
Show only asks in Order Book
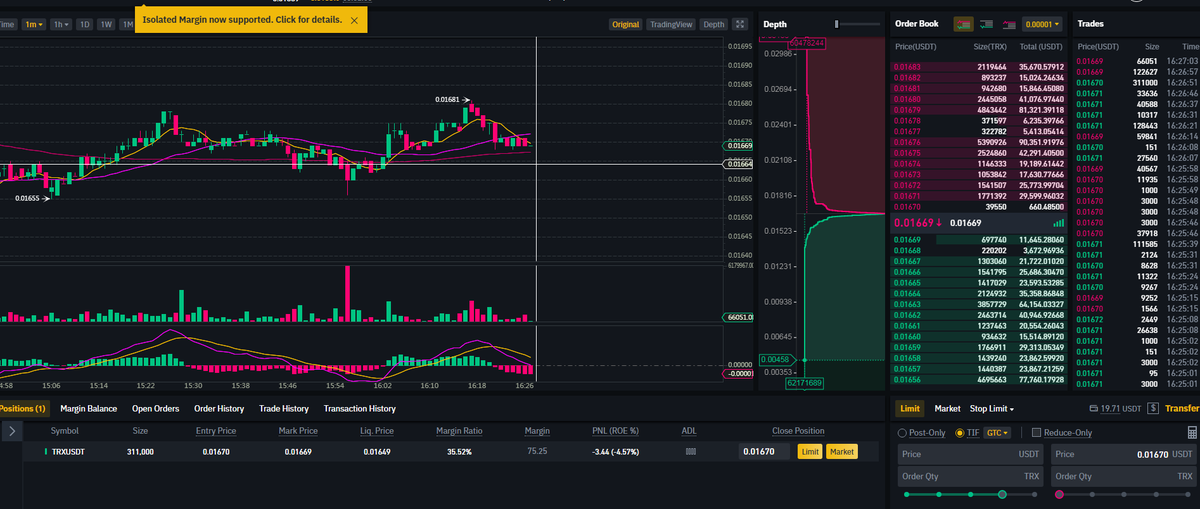pos(1010,23)
